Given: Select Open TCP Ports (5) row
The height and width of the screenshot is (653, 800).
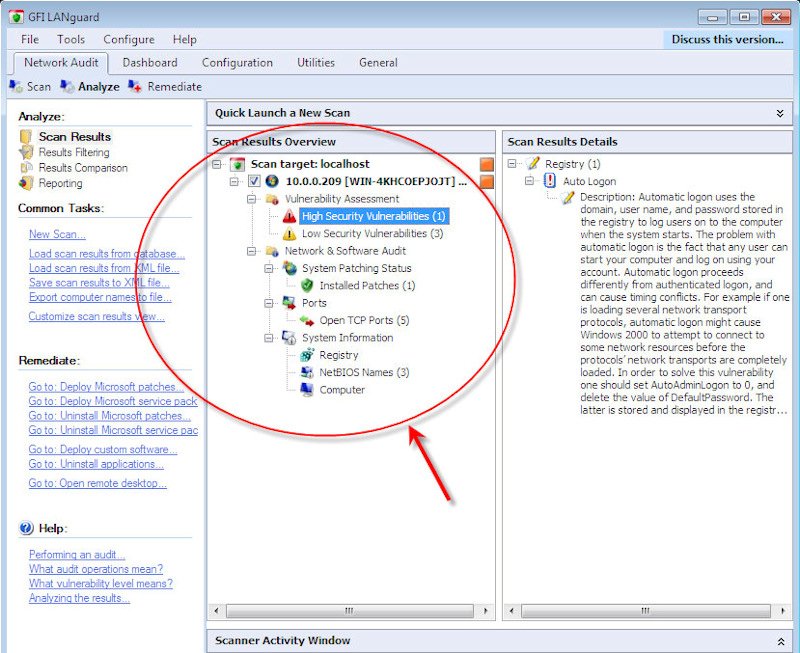Looking at the screenshot, I should pos(364,320).
